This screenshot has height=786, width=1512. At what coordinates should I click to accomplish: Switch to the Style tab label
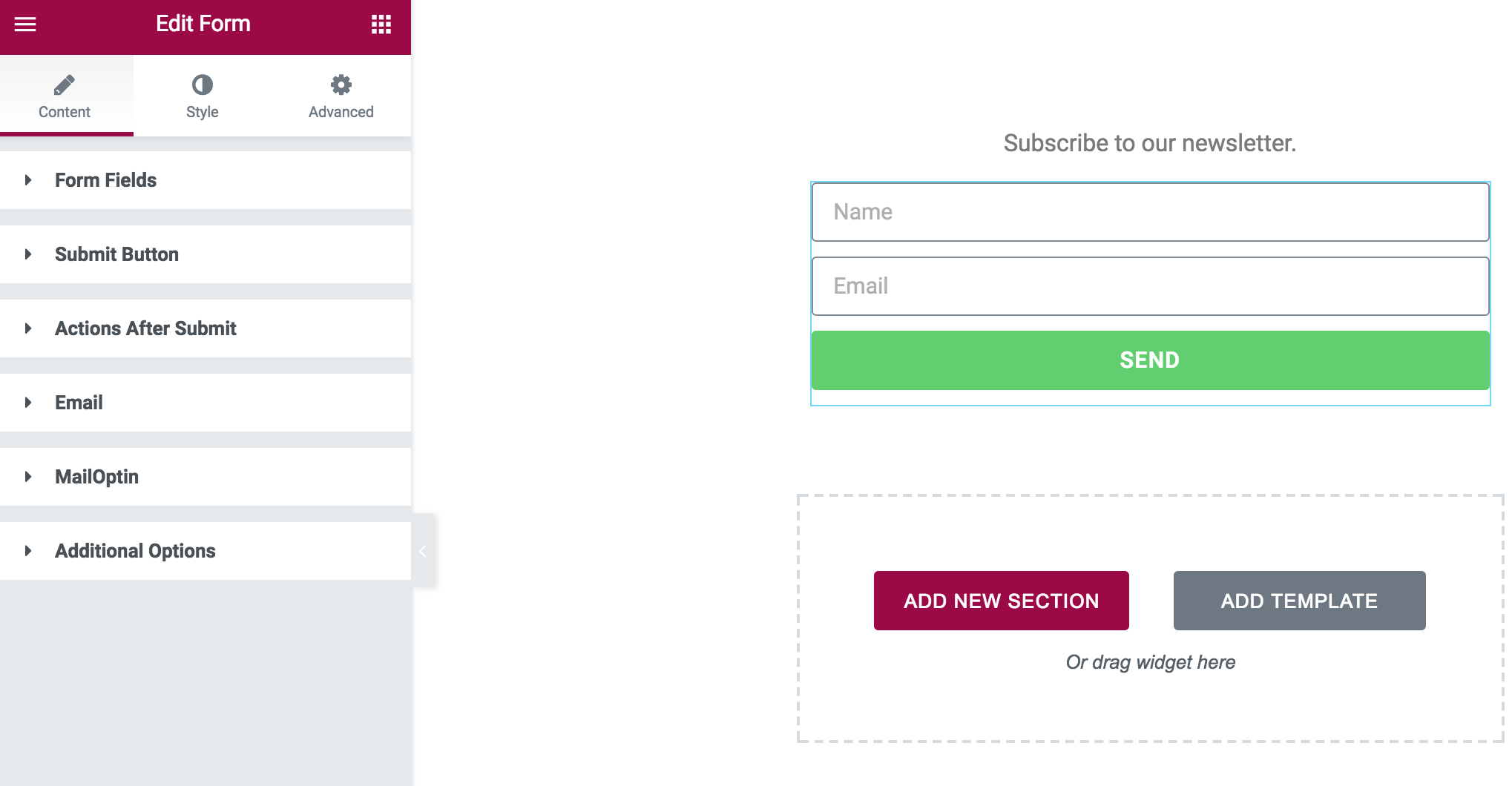tap(202, 112)
